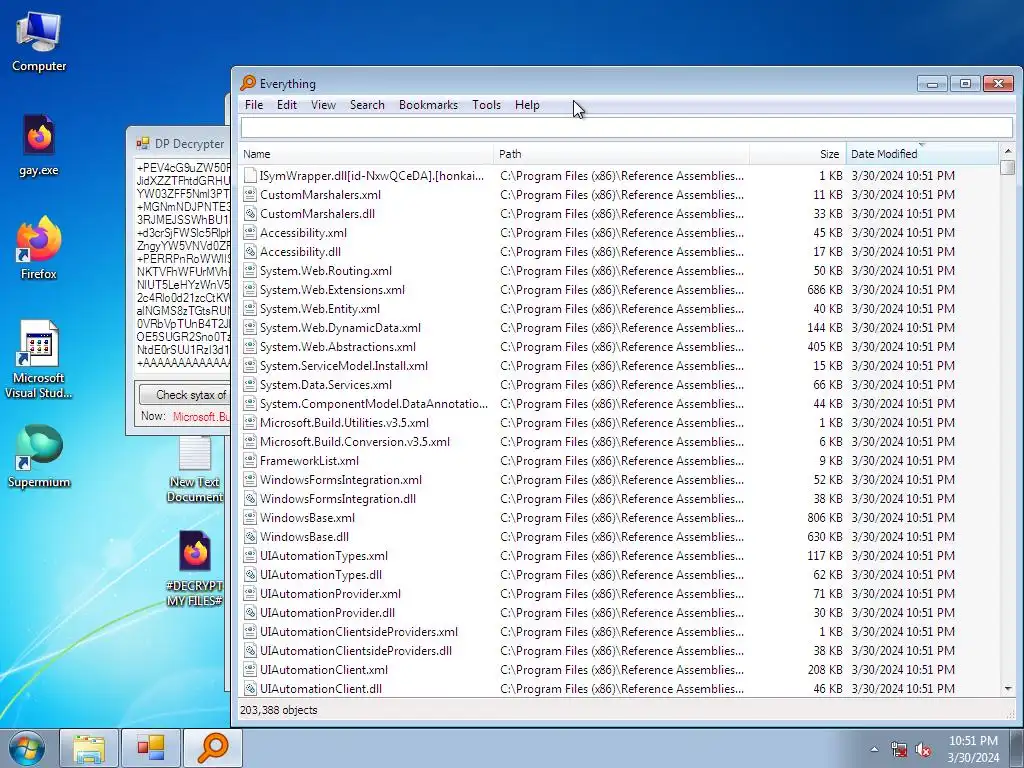Image resolution: width=1024 pixels, height=768 pixels.
Task: Open the Help menu in Everything
Action: (527, 105)
